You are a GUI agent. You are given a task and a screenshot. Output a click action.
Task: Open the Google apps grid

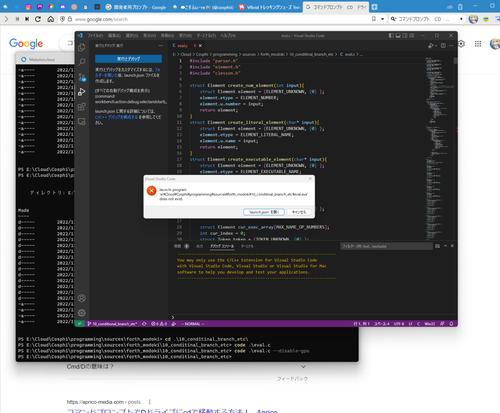tap(478, 44)
